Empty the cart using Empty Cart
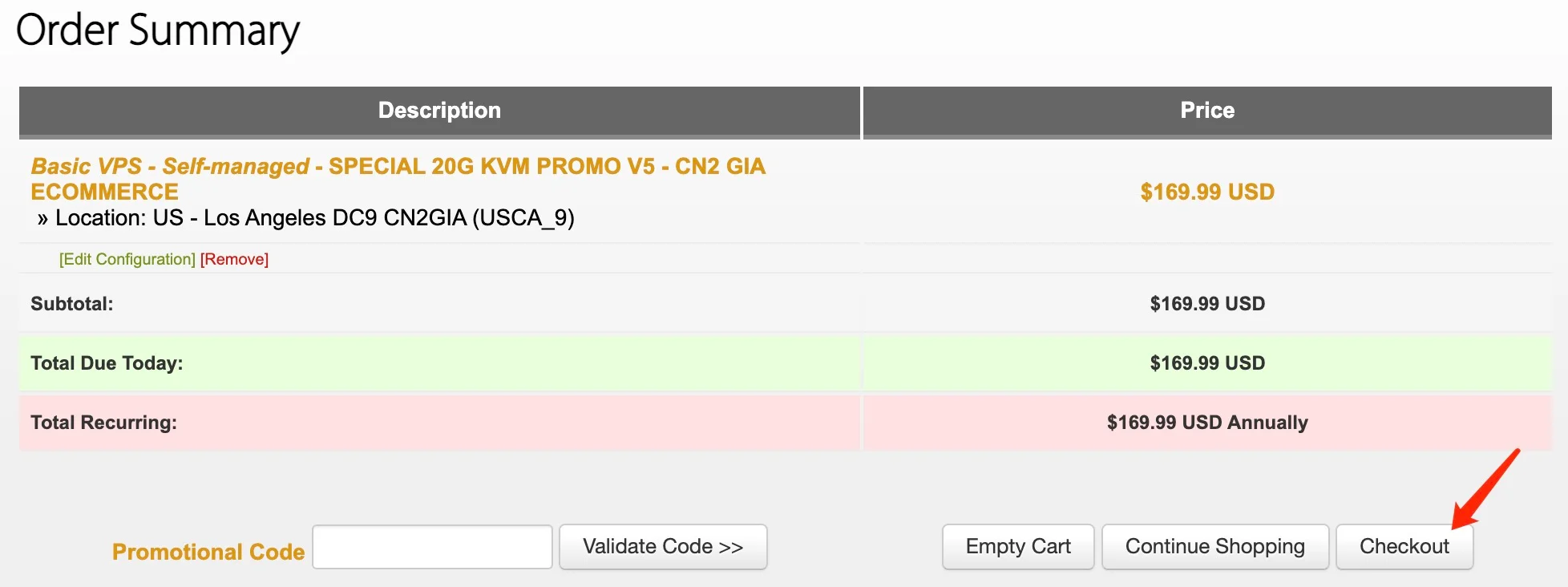This screenshot has width=1568, height=587. (x=1018, y=547)
